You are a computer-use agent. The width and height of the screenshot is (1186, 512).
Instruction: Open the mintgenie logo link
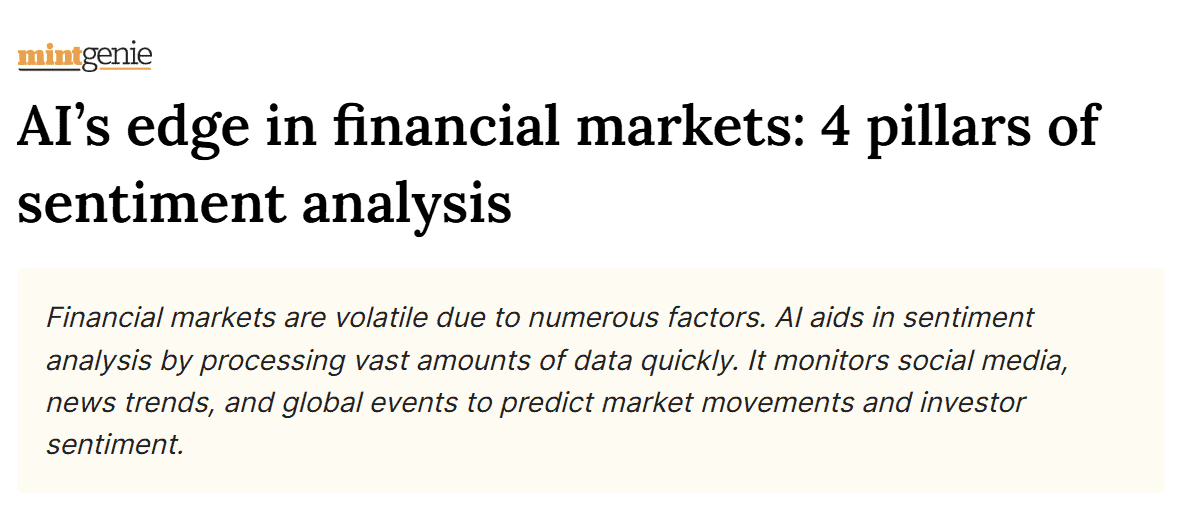85,57
